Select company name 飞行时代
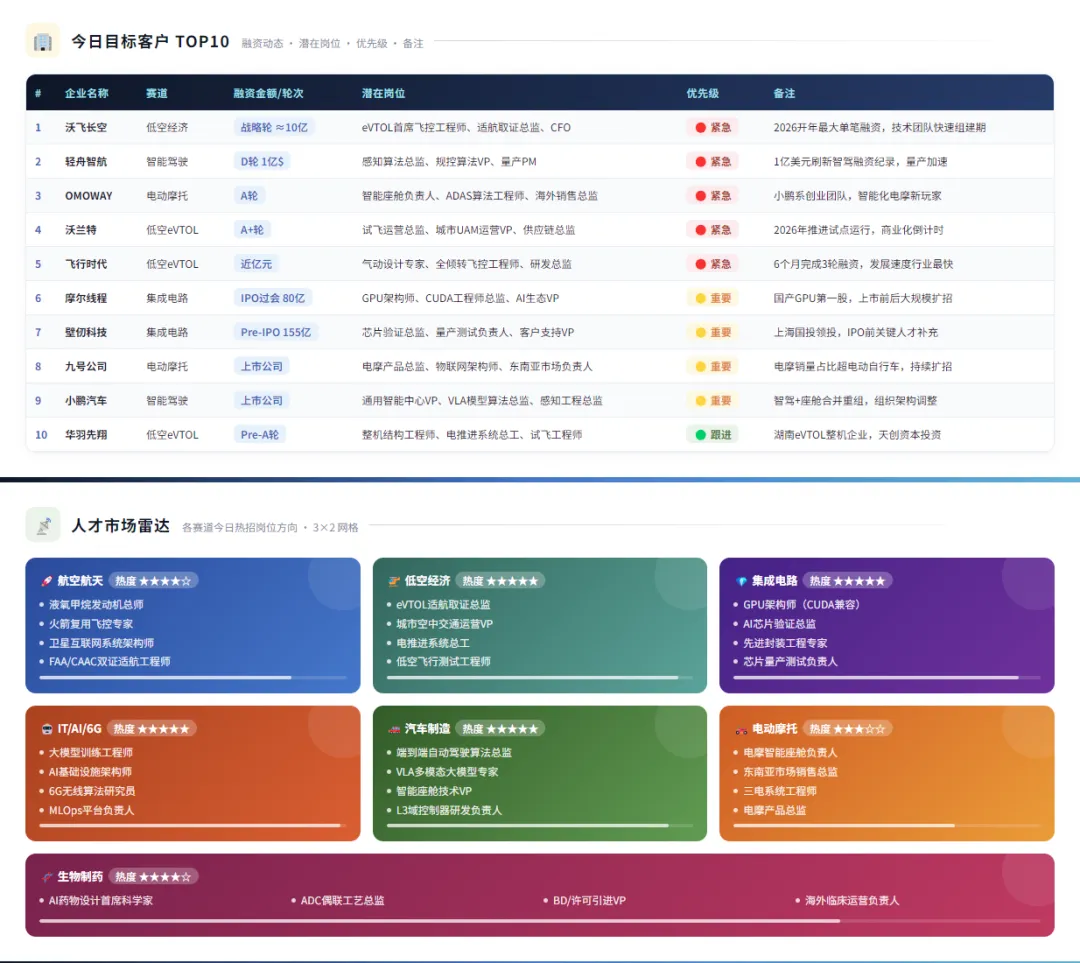This screenshot has height=963, width=1080. coord(86,265)
